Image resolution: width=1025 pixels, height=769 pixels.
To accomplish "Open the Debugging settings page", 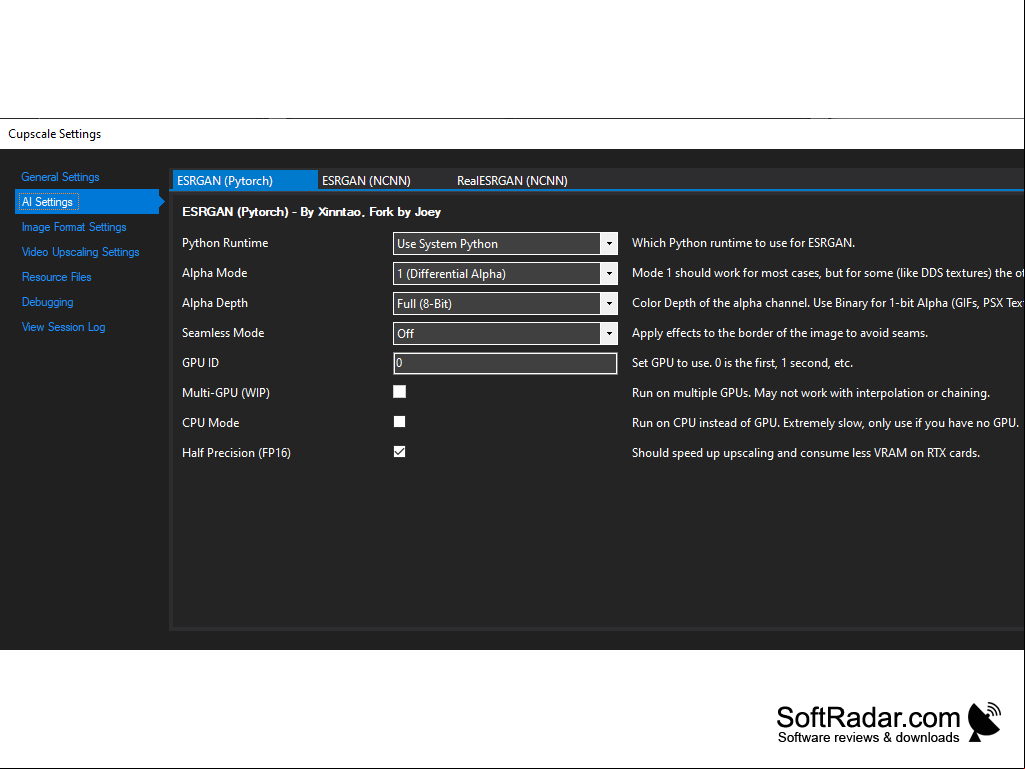I will 47,301.
